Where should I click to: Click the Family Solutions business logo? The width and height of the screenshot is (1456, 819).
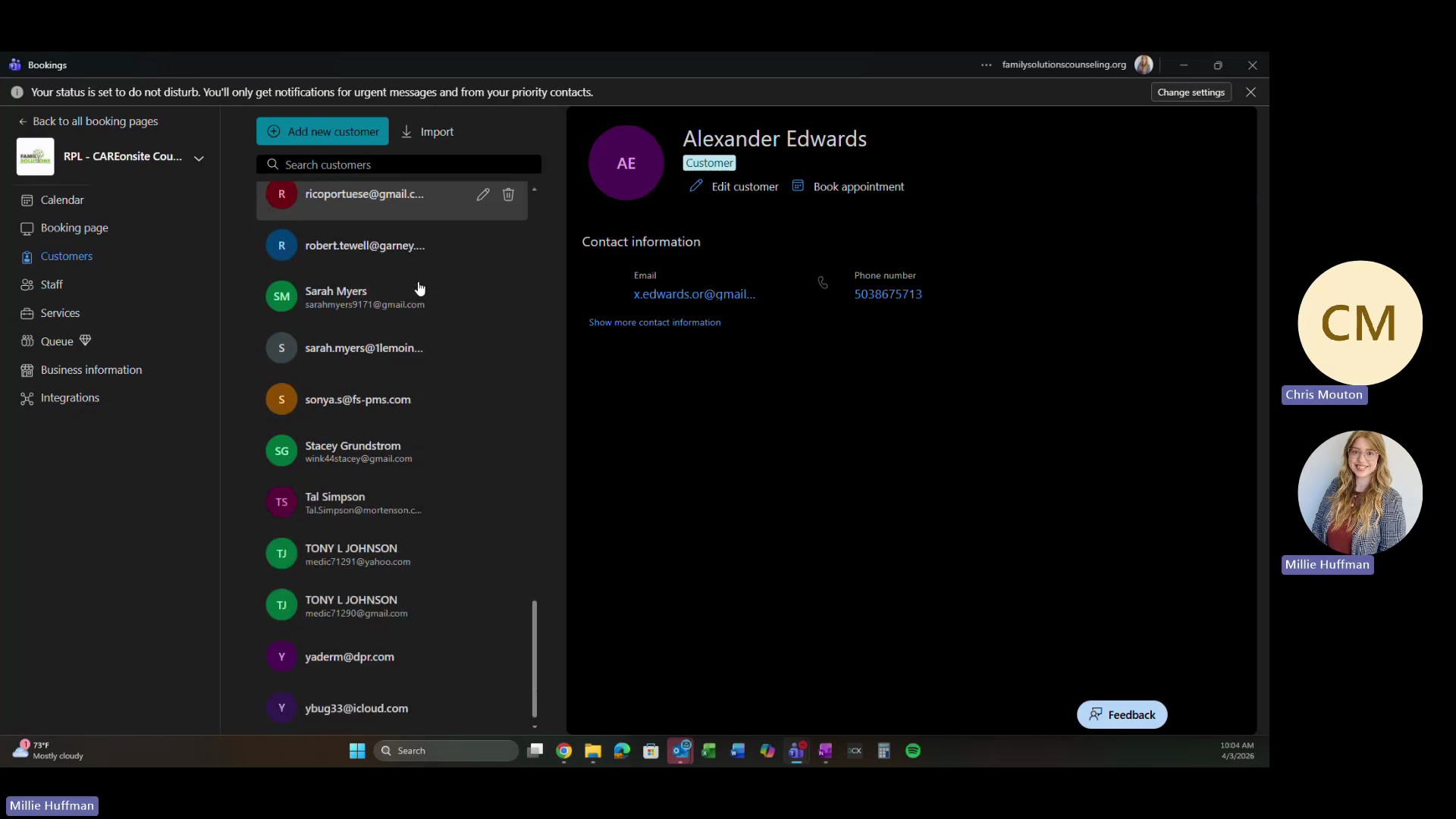coord(36,156)
